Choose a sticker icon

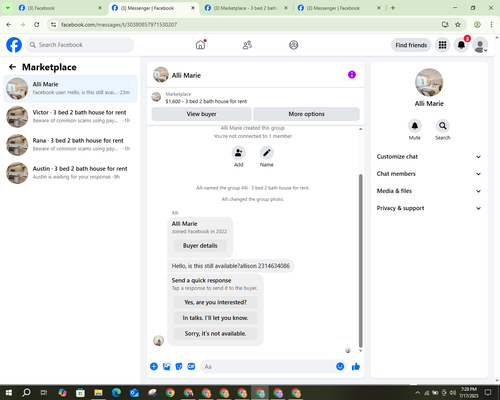pos(179,367)
